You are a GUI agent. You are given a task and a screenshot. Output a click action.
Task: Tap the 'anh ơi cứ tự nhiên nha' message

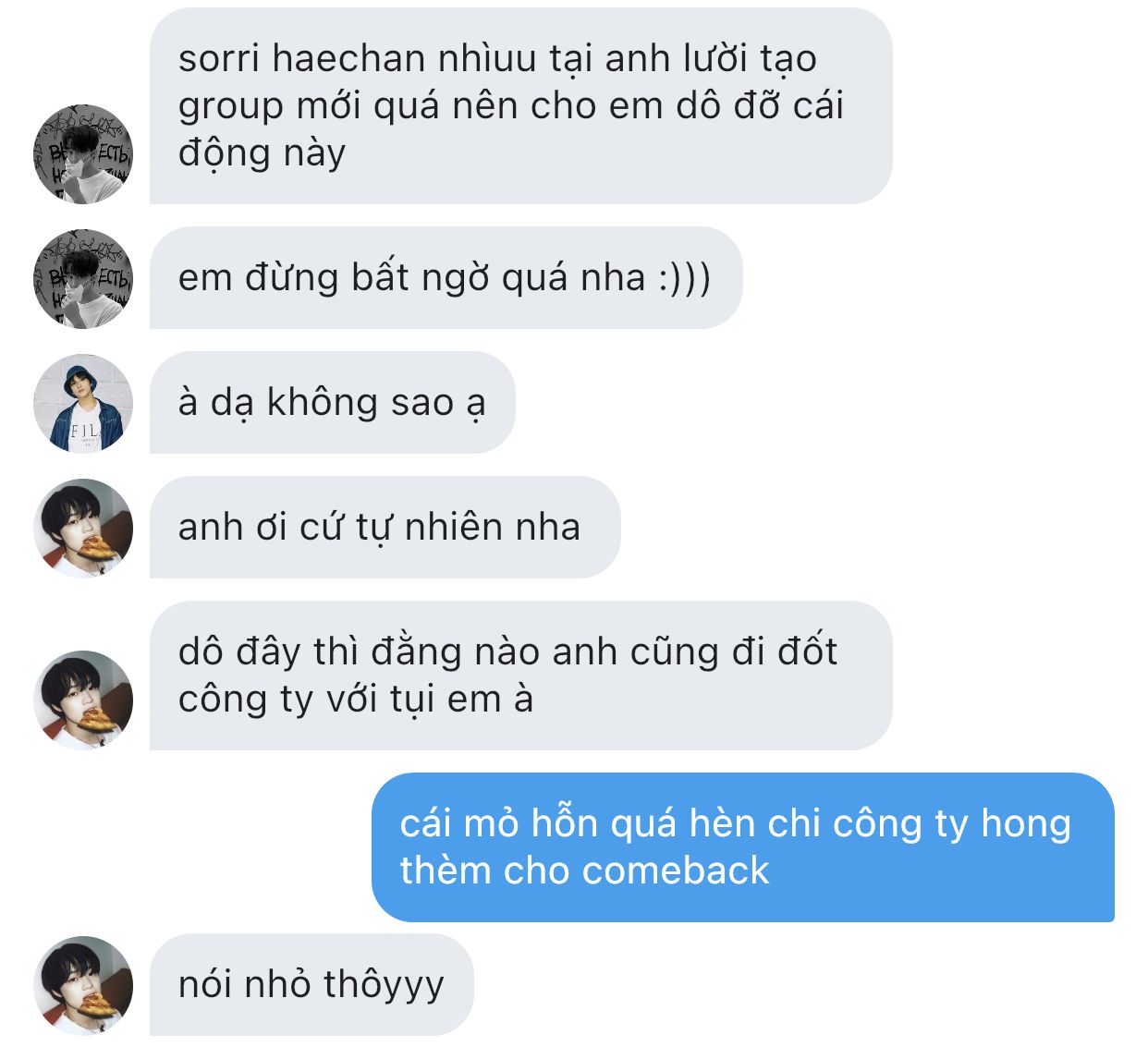coord(385,527)
